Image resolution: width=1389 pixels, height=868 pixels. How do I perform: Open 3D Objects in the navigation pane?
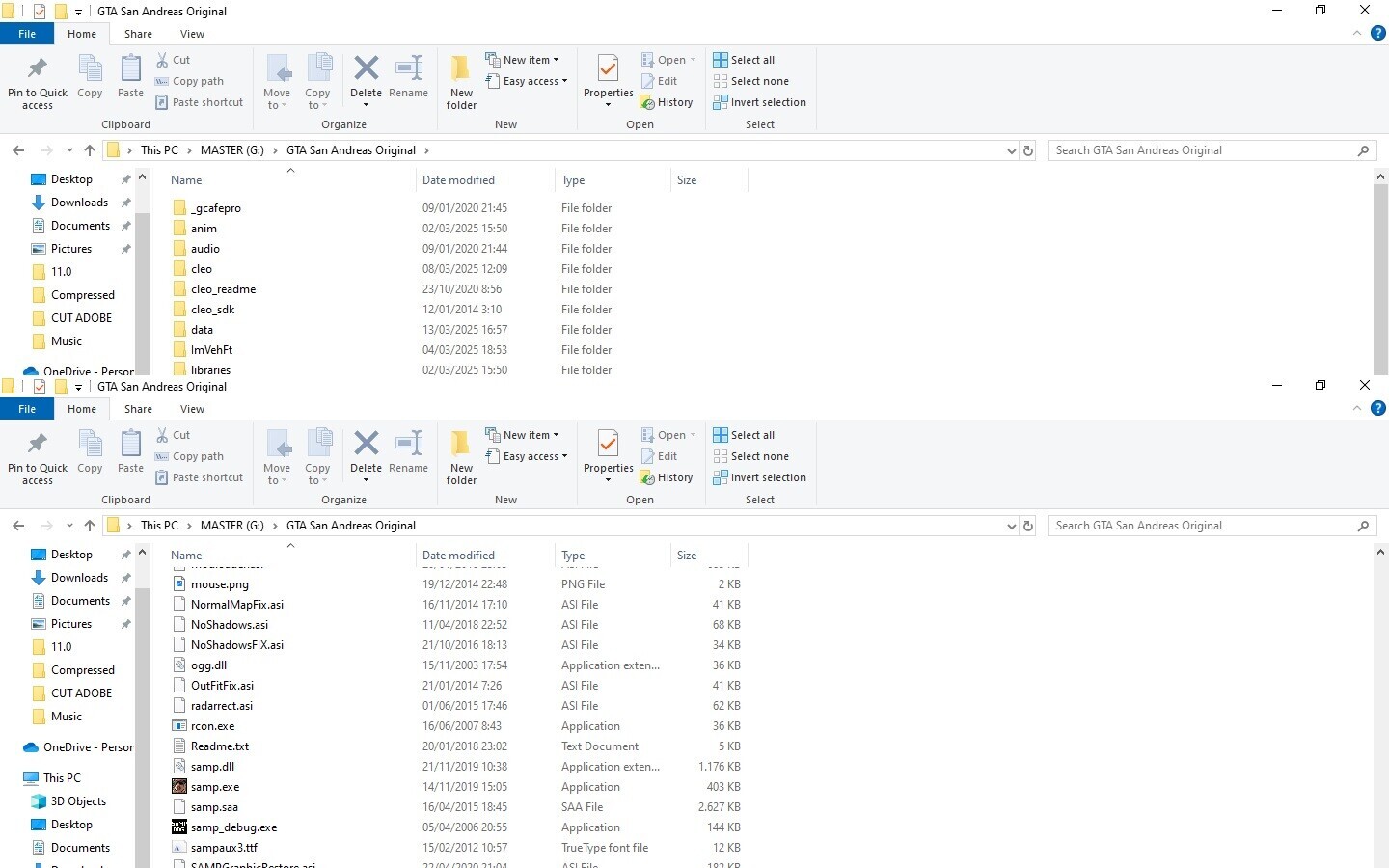tap(78, 801)
